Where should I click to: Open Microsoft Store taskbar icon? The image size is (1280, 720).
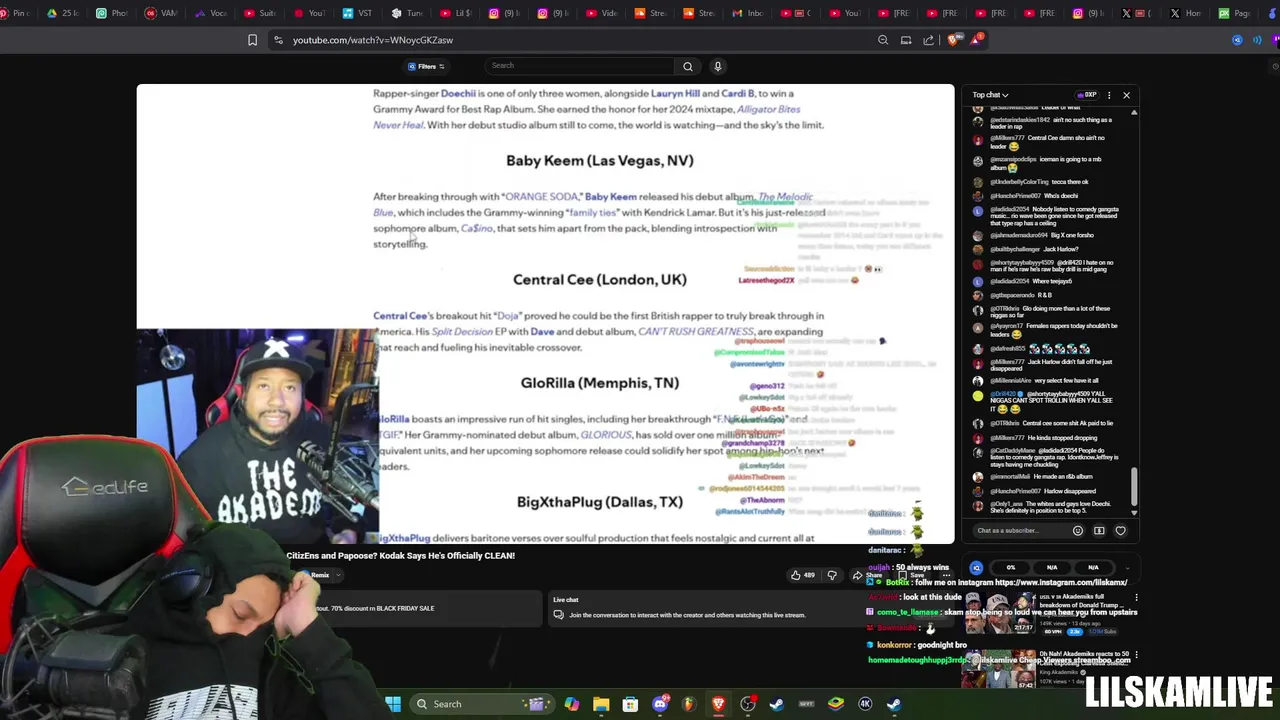pos(630,704)
